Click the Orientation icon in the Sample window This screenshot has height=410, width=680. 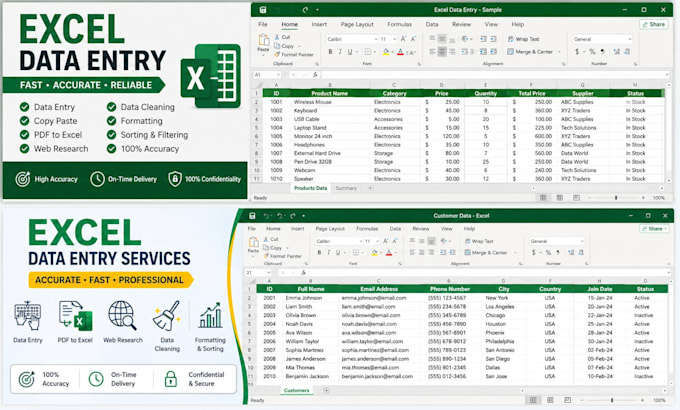point(465,39)
